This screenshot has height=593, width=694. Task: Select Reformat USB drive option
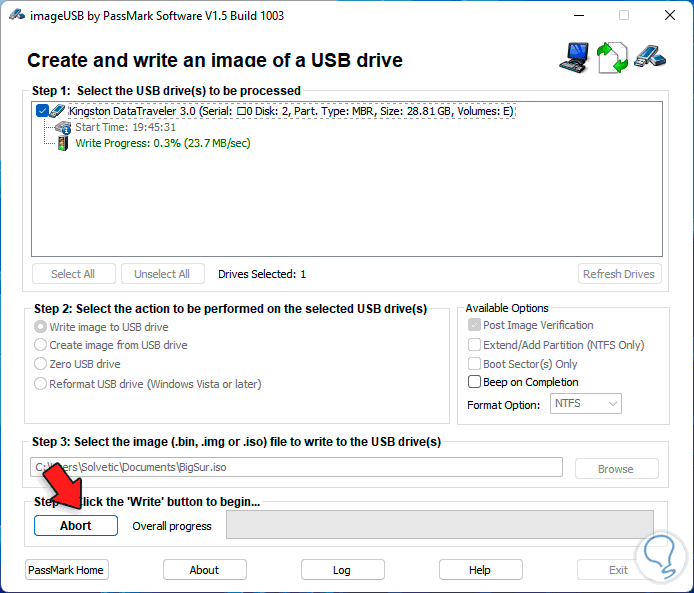point(40,384)
